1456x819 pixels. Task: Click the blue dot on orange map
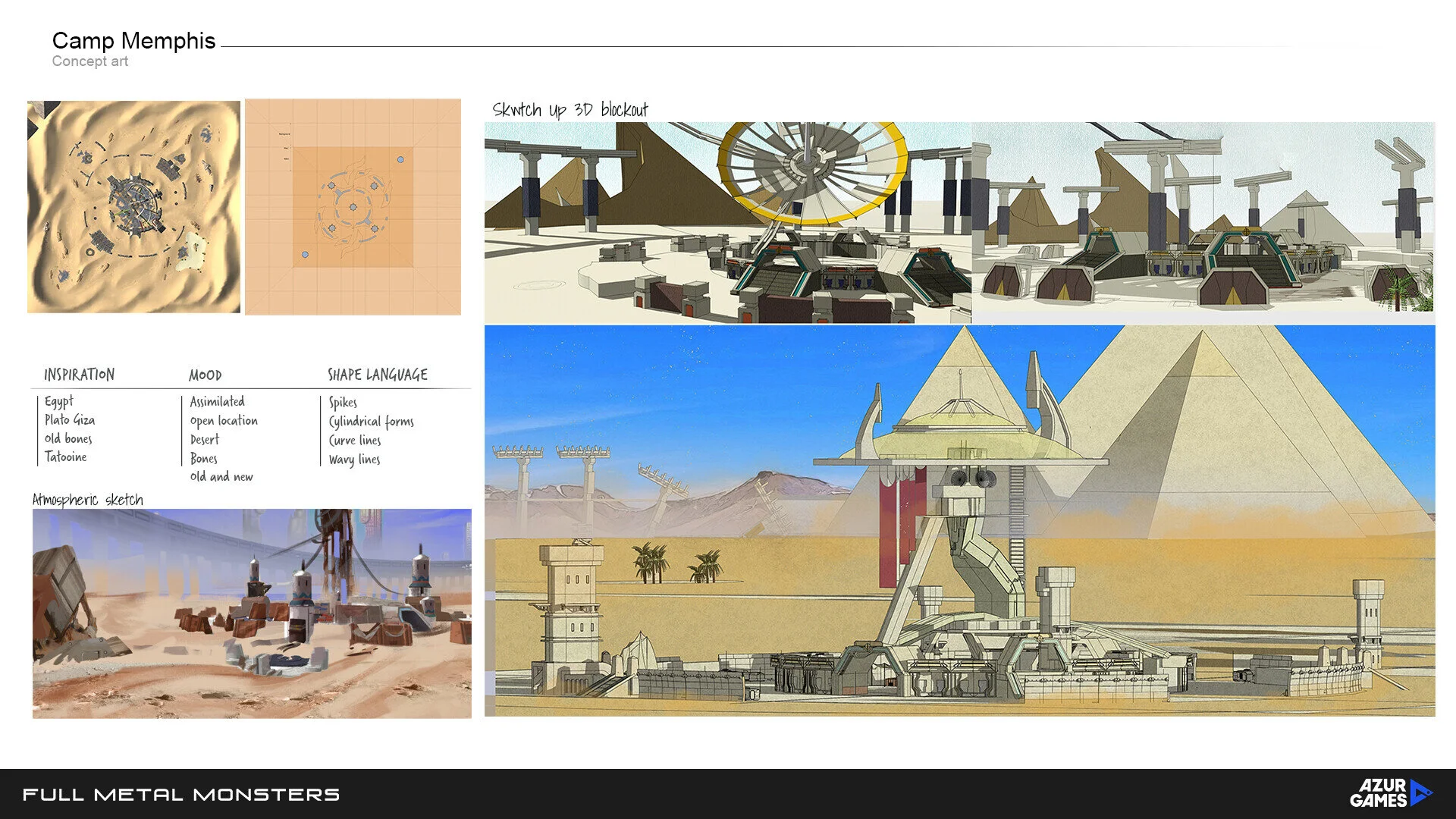(x=400, y=160)
